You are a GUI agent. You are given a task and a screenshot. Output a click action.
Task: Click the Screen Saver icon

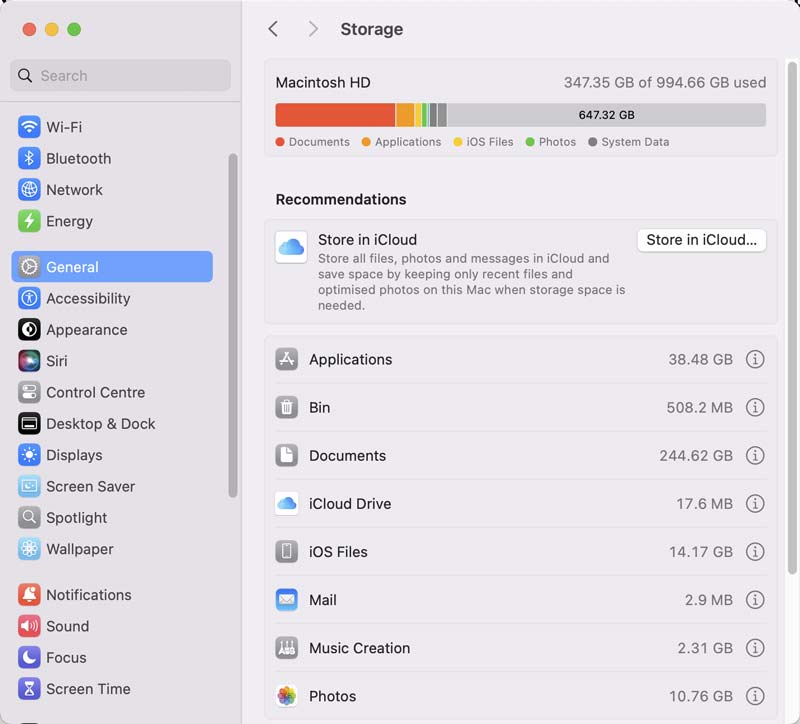coord(29,486)
